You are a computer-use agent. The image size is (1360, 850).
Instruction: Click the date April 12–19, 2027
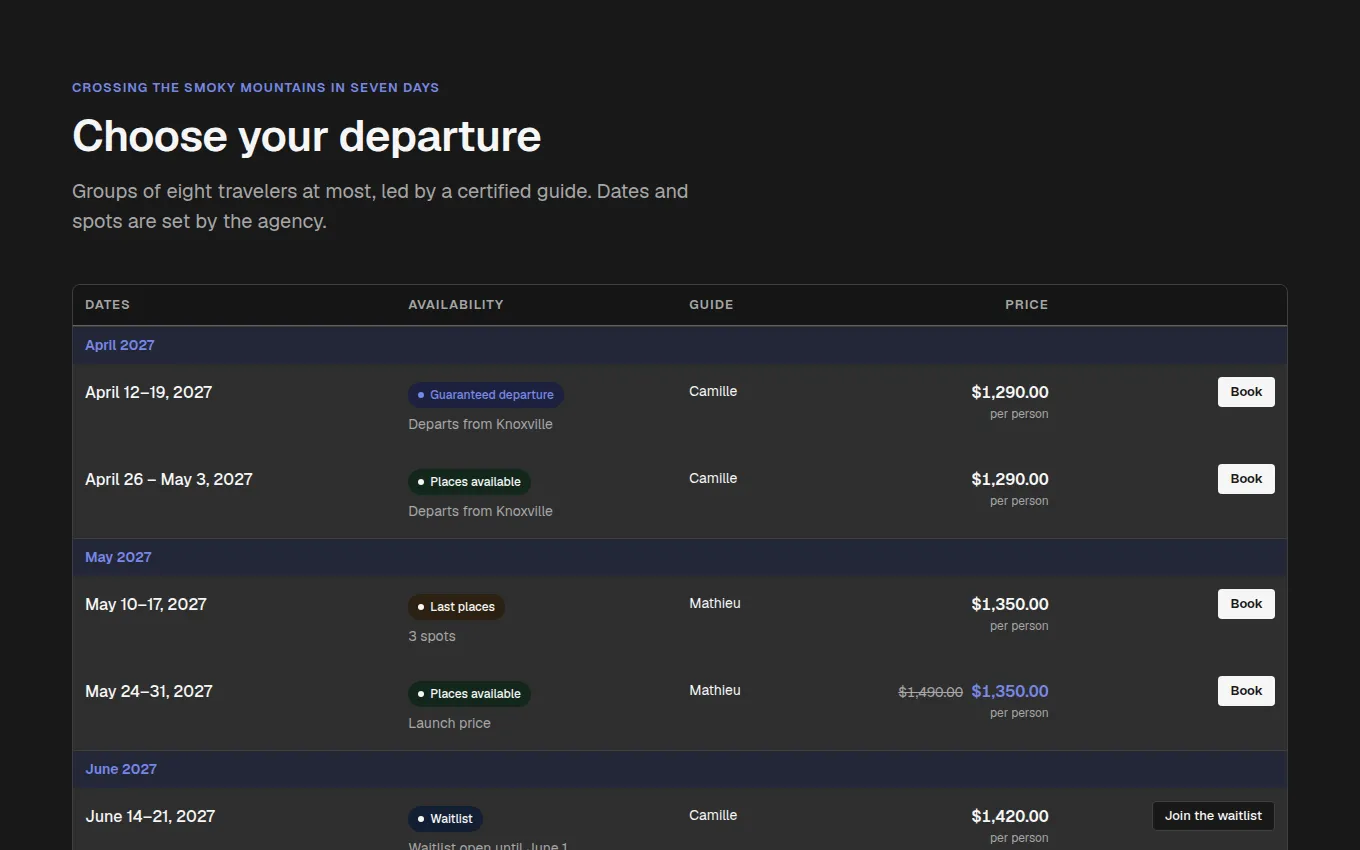(148, 392)
